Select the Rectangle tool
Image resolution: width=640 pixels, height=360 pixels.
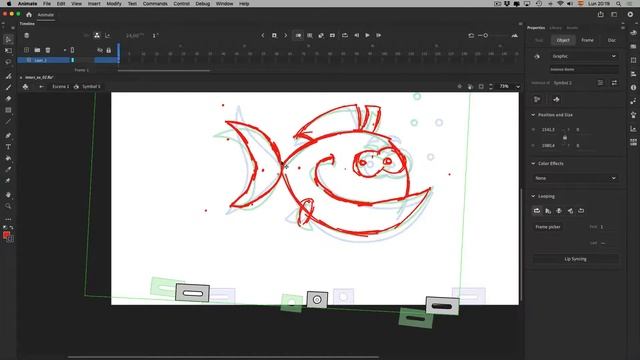pos(8,110)
